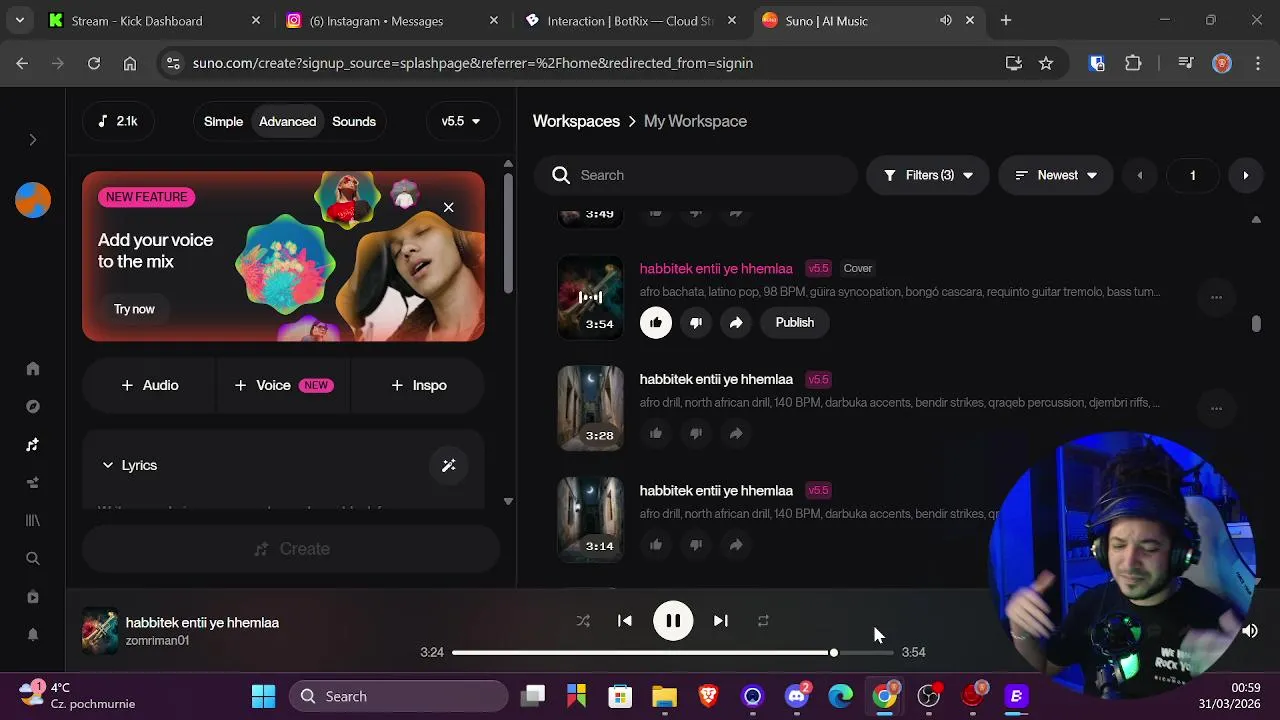
Task: Open the lyrics magic wand generator
Action: click(x=449, y=465)
